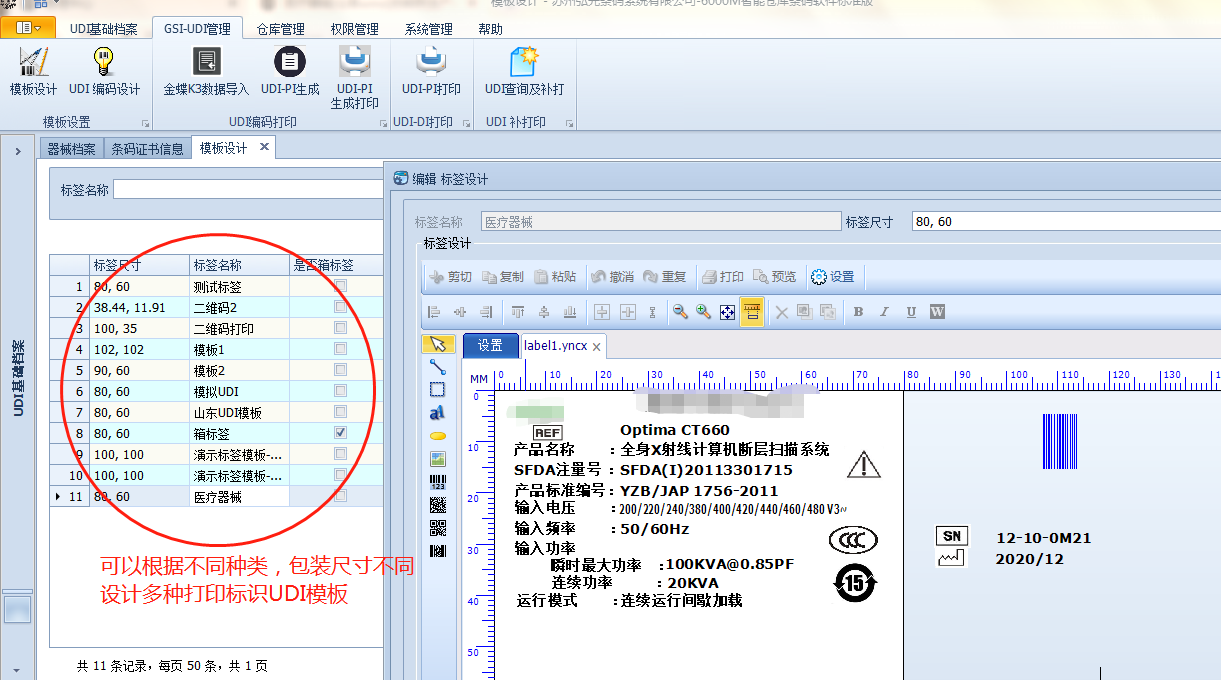Select the rectangle drawing tool
The width and height of the screenshot is (1221, 680).
[x=437, y=390]
